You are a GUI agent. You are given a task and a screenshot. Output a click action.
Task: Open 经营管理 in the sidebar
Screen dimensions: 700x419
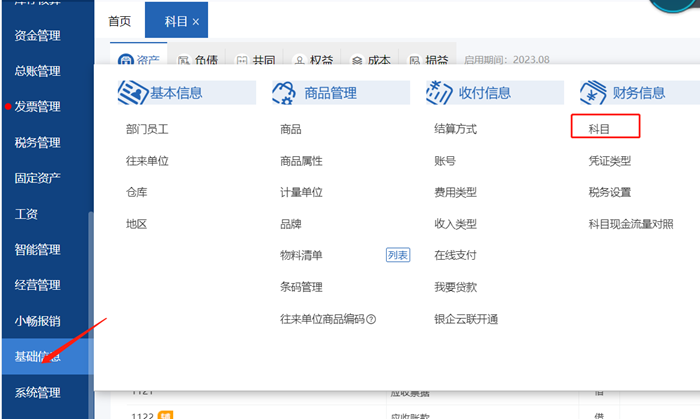pos(38,285)
